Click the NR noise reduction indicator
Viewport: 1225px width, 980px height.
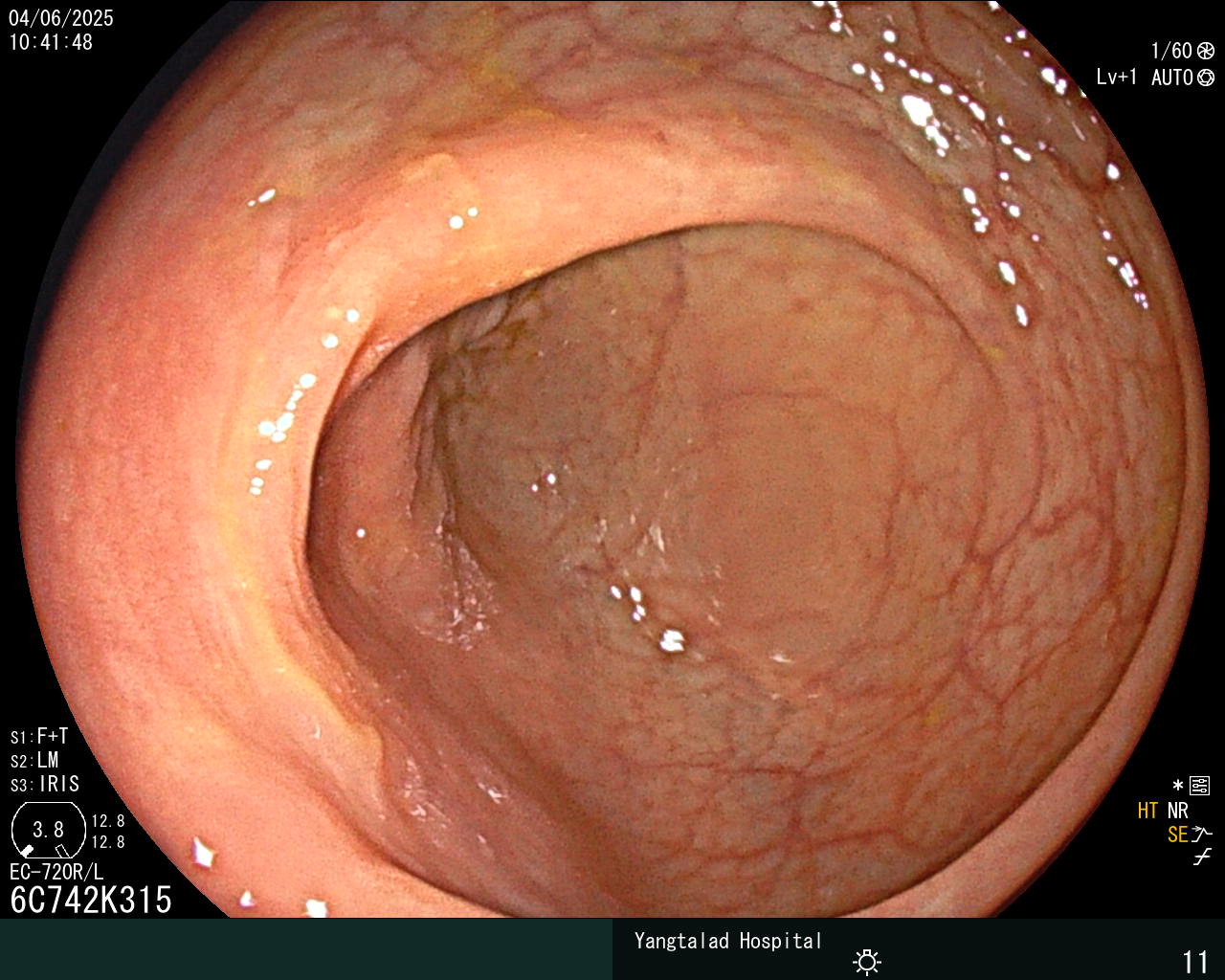(1178, 811)
